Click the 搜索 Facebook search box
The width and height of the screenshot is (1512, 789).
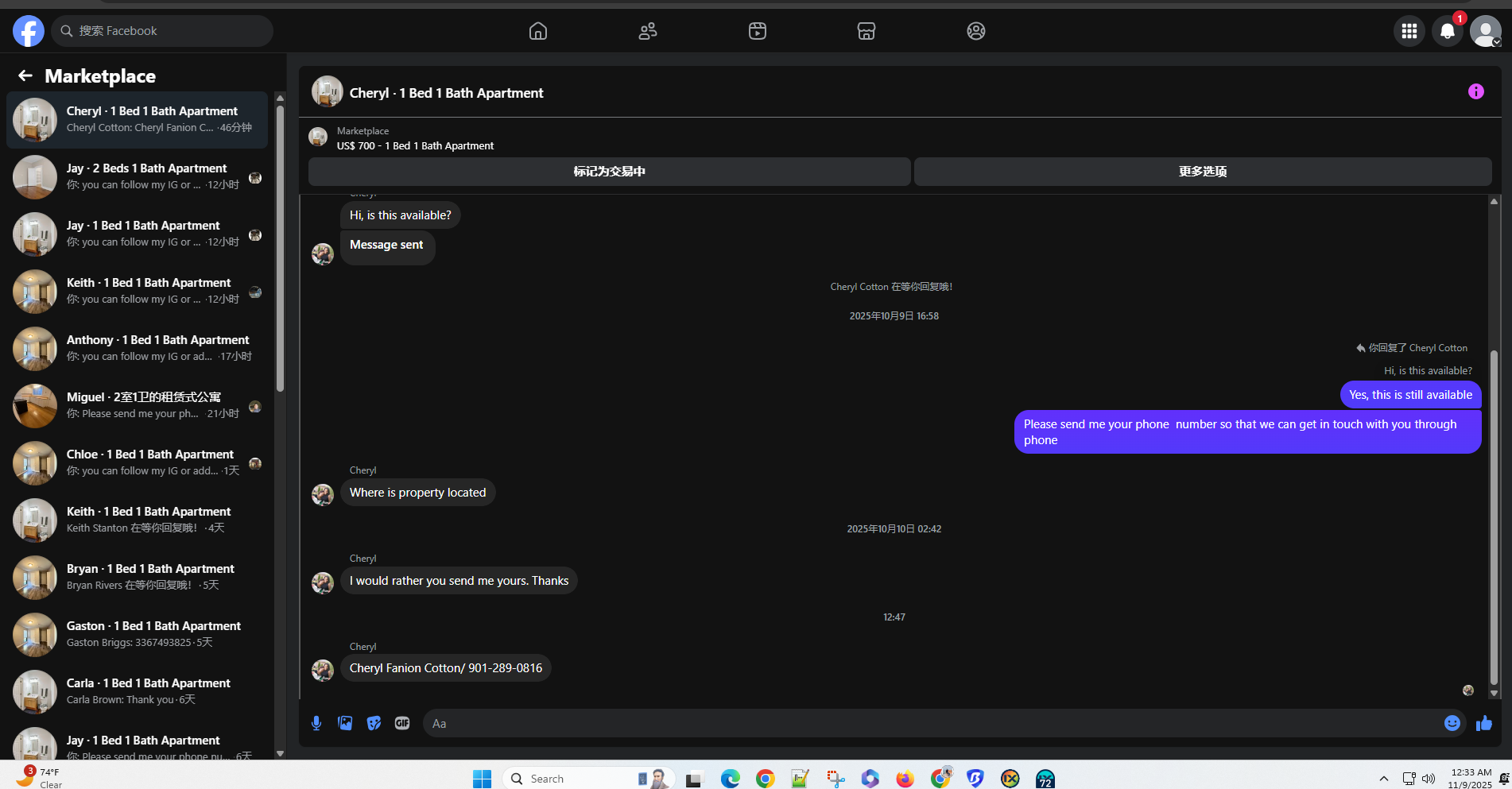click(x=162, y=31)
